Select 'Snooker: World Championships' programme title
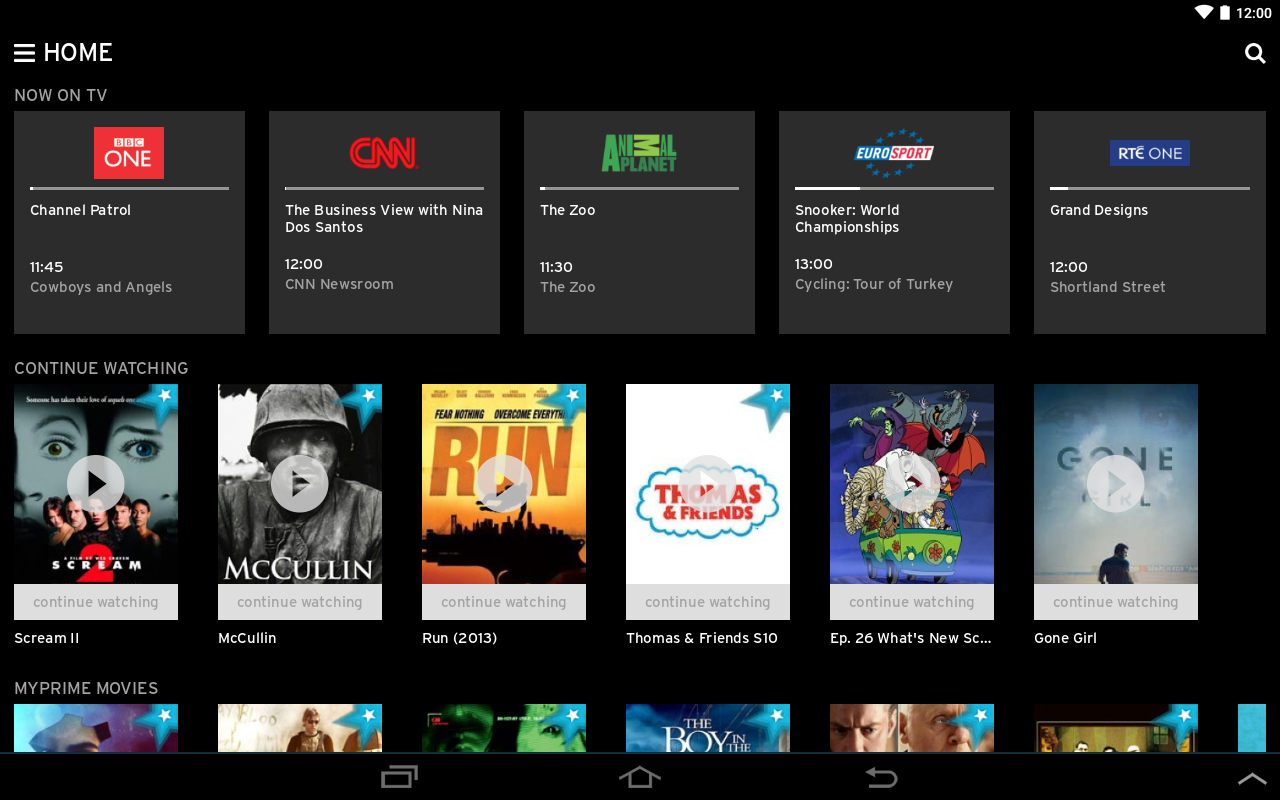The height and width of the screenshot is (800, 1280). pos(847,219)
